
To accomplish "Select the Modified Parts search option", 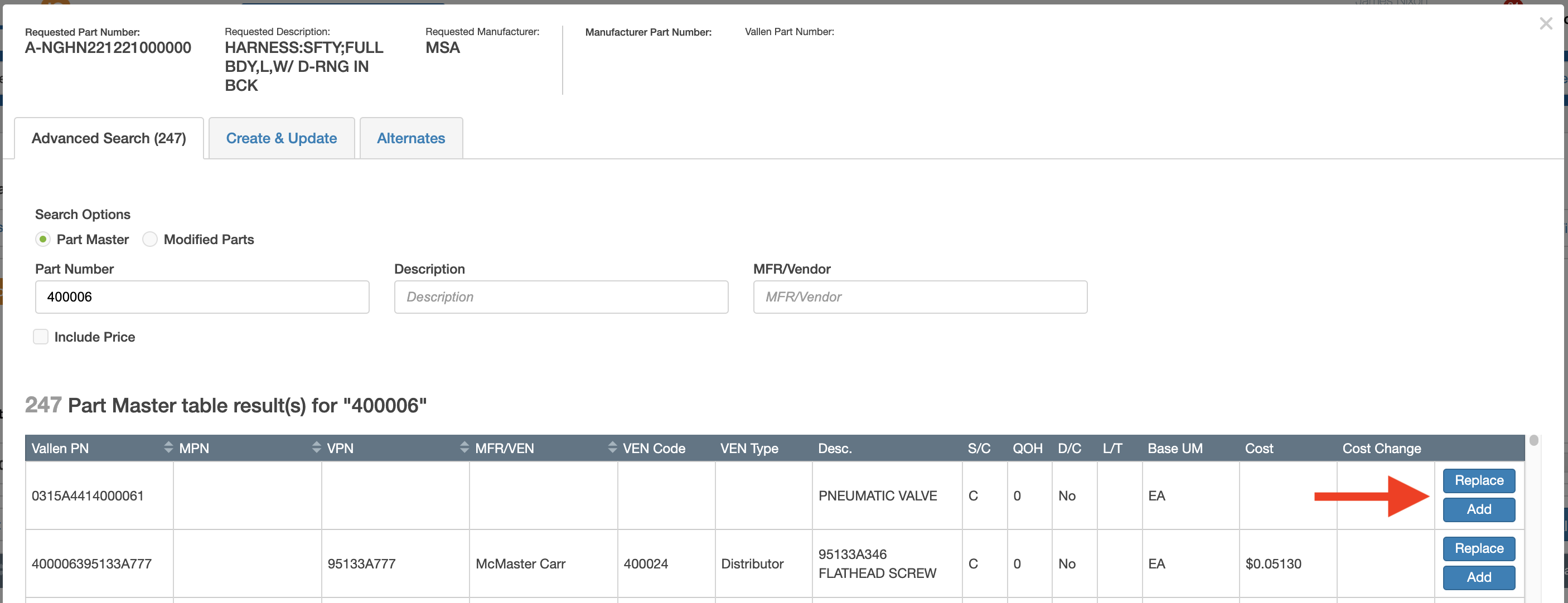I will point(150,239).
